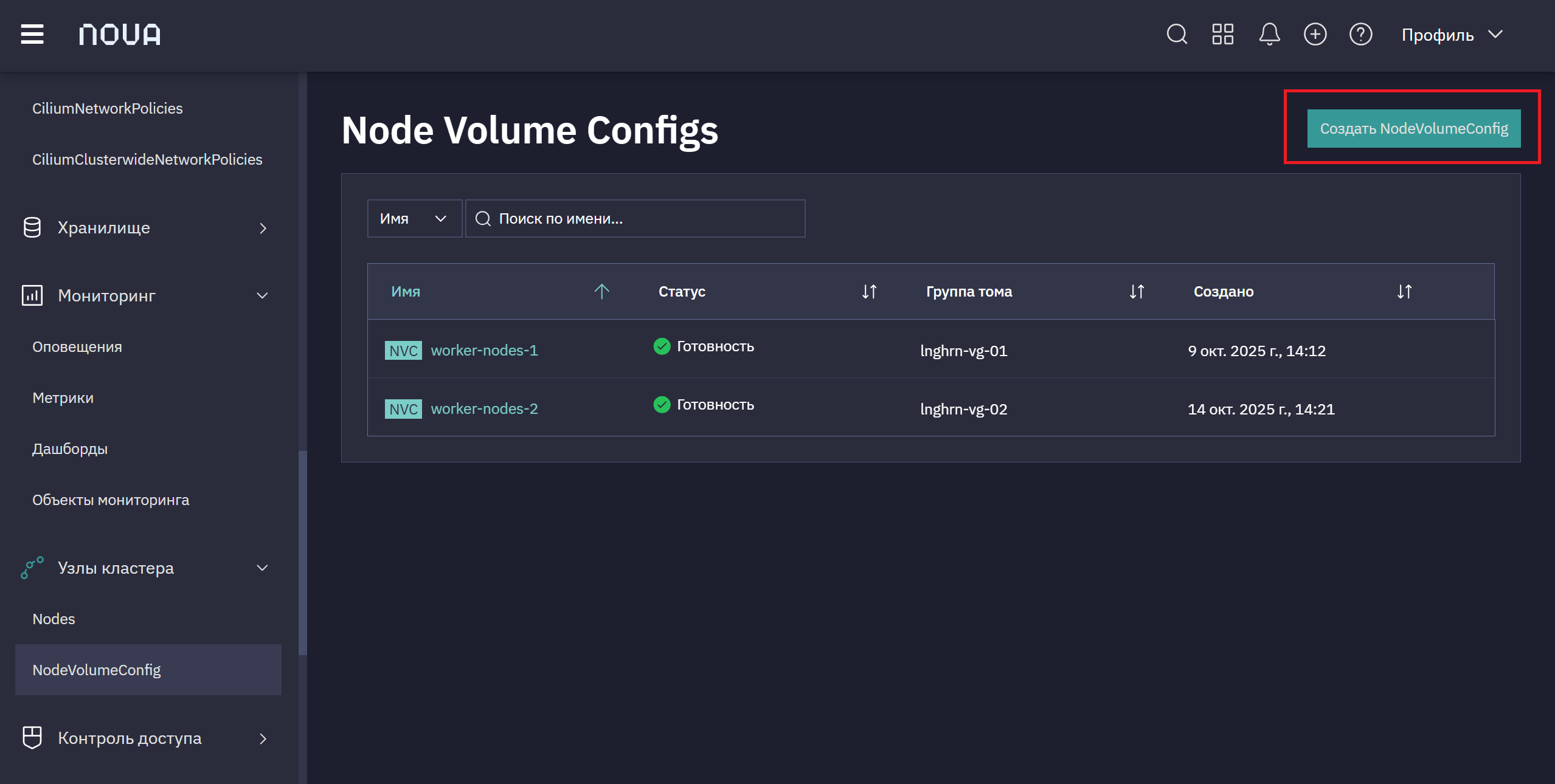Screen dimensions: 1555x784
Task: Click the ascending sort arrow for Имя
Action: coord(601,291)
